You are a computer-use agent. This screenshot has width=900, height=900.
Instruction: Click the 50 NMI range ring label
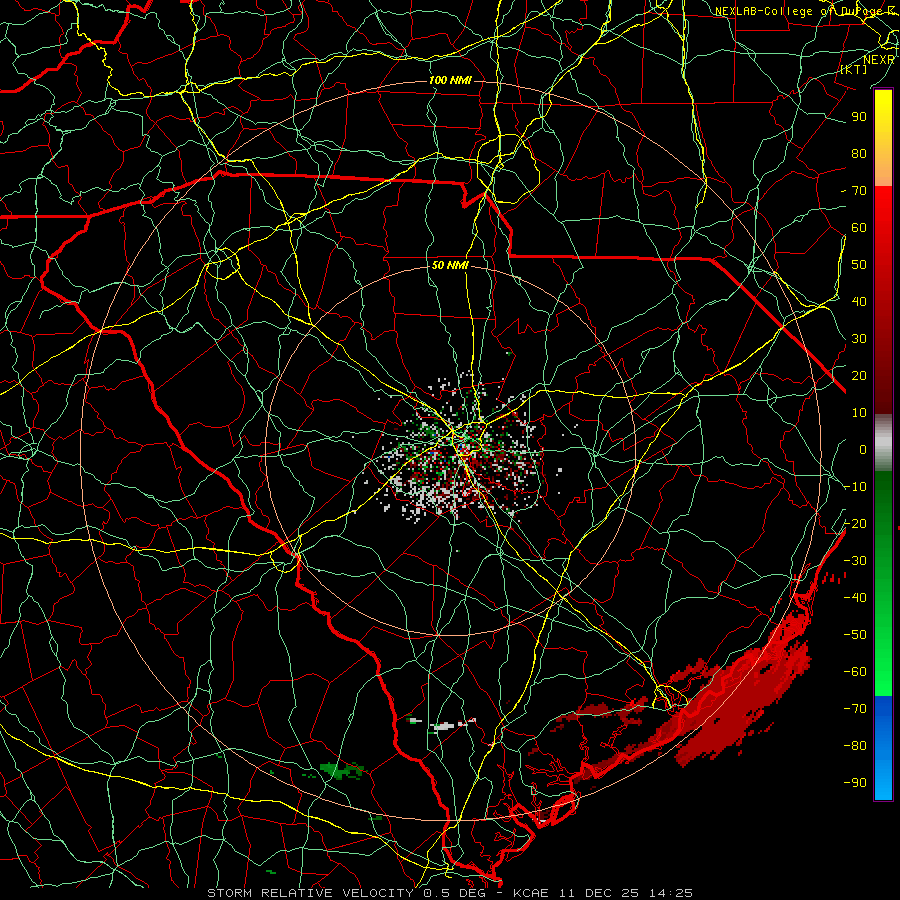click(x=450, y=265)
